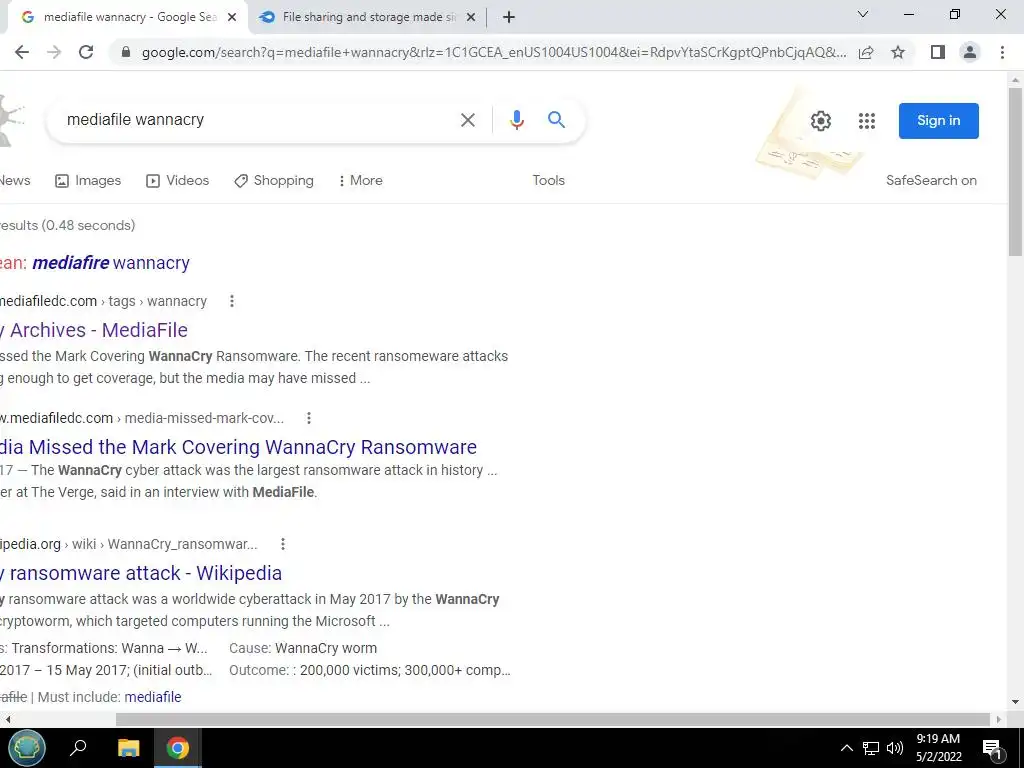
Task: Switch to the File sharing and storage tab
Action: pos(367,18)
